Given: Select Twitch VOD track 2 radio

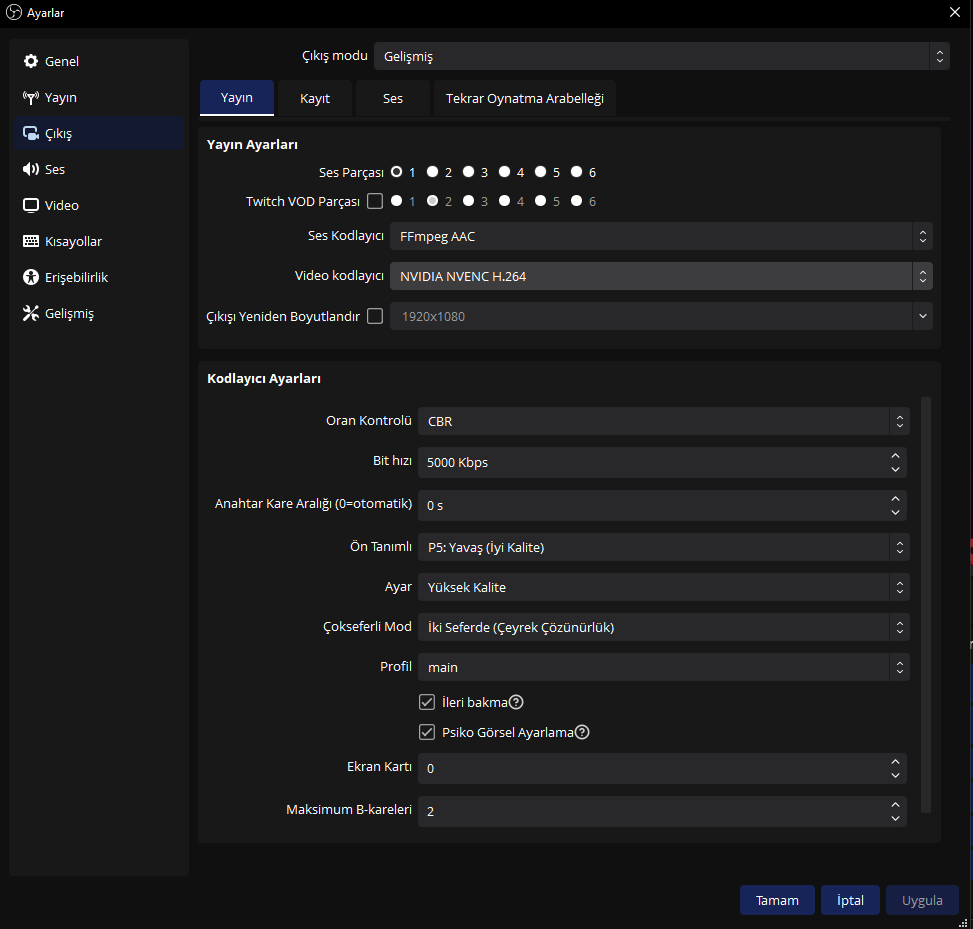Looking at the screenshot, I should pyautogui.click(x=433, y=201).
